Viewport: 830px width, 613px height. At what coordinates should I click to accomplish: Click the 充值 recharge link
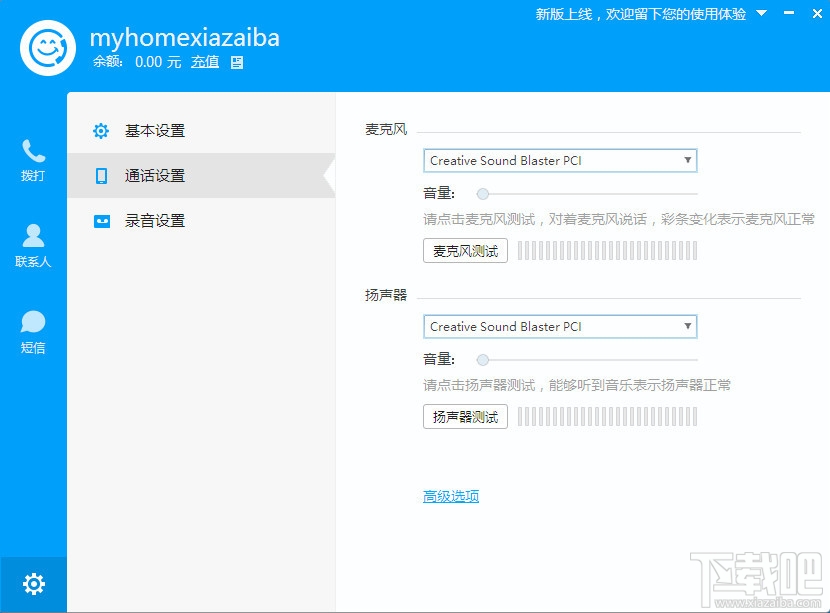point(205,62)
